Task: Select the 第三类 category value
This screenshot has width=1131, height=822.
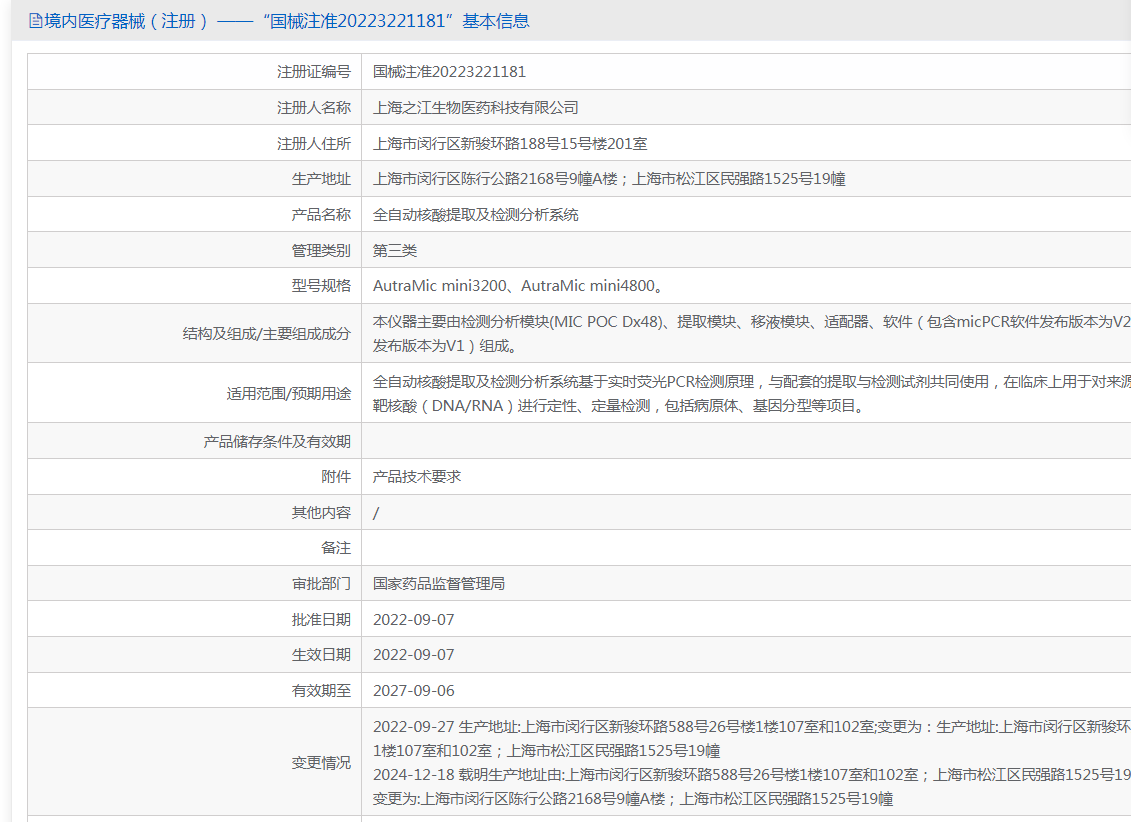Action: (395, 250)
